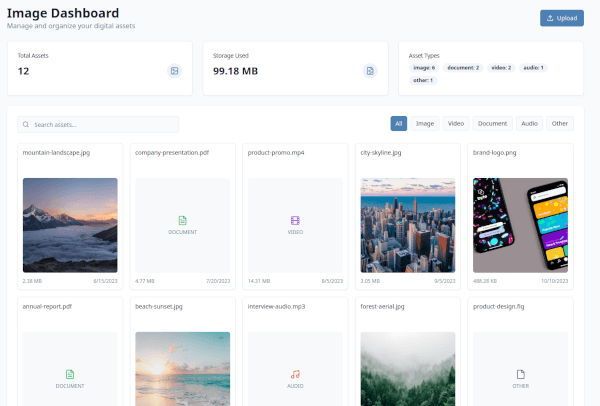Click the product-promo.mp4 file name

point(276,153)
